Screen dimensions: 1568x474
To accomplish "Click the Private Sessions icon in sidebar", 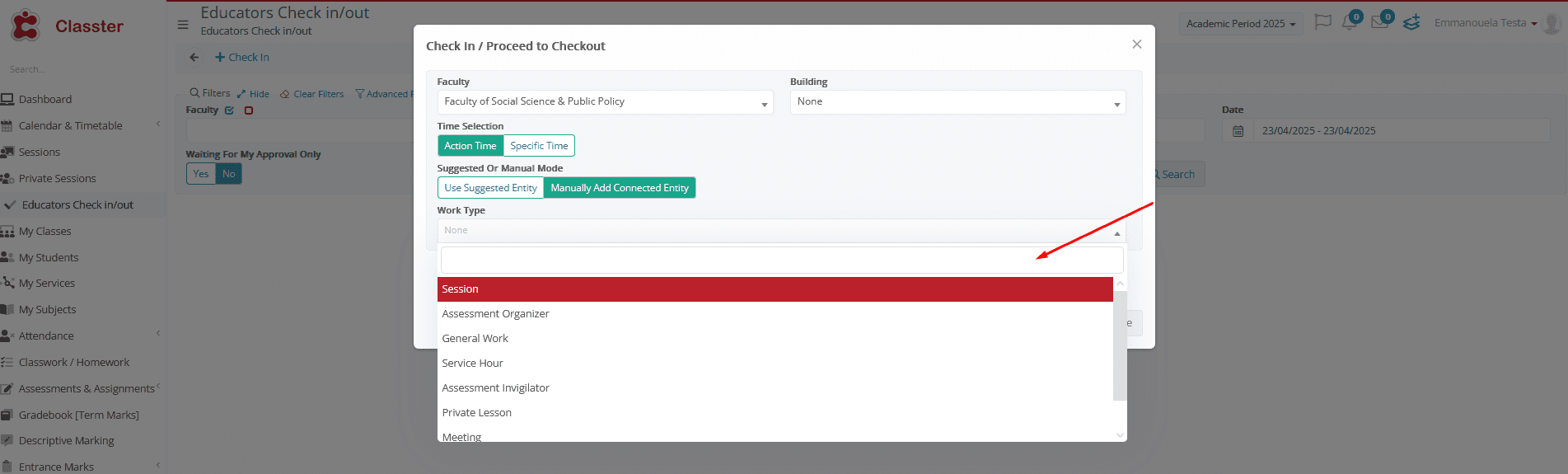I will (x=7, y=179).
